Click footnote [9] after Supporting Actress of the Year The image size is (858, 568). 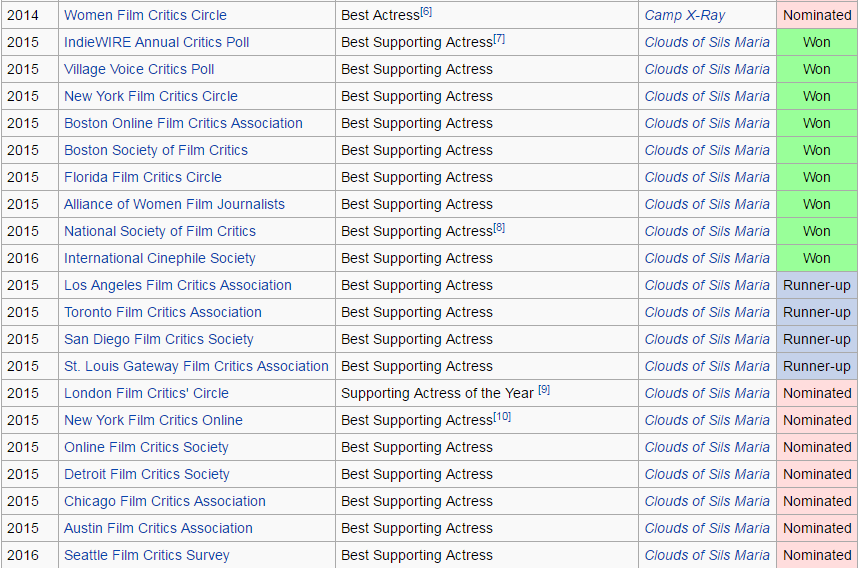544,390
